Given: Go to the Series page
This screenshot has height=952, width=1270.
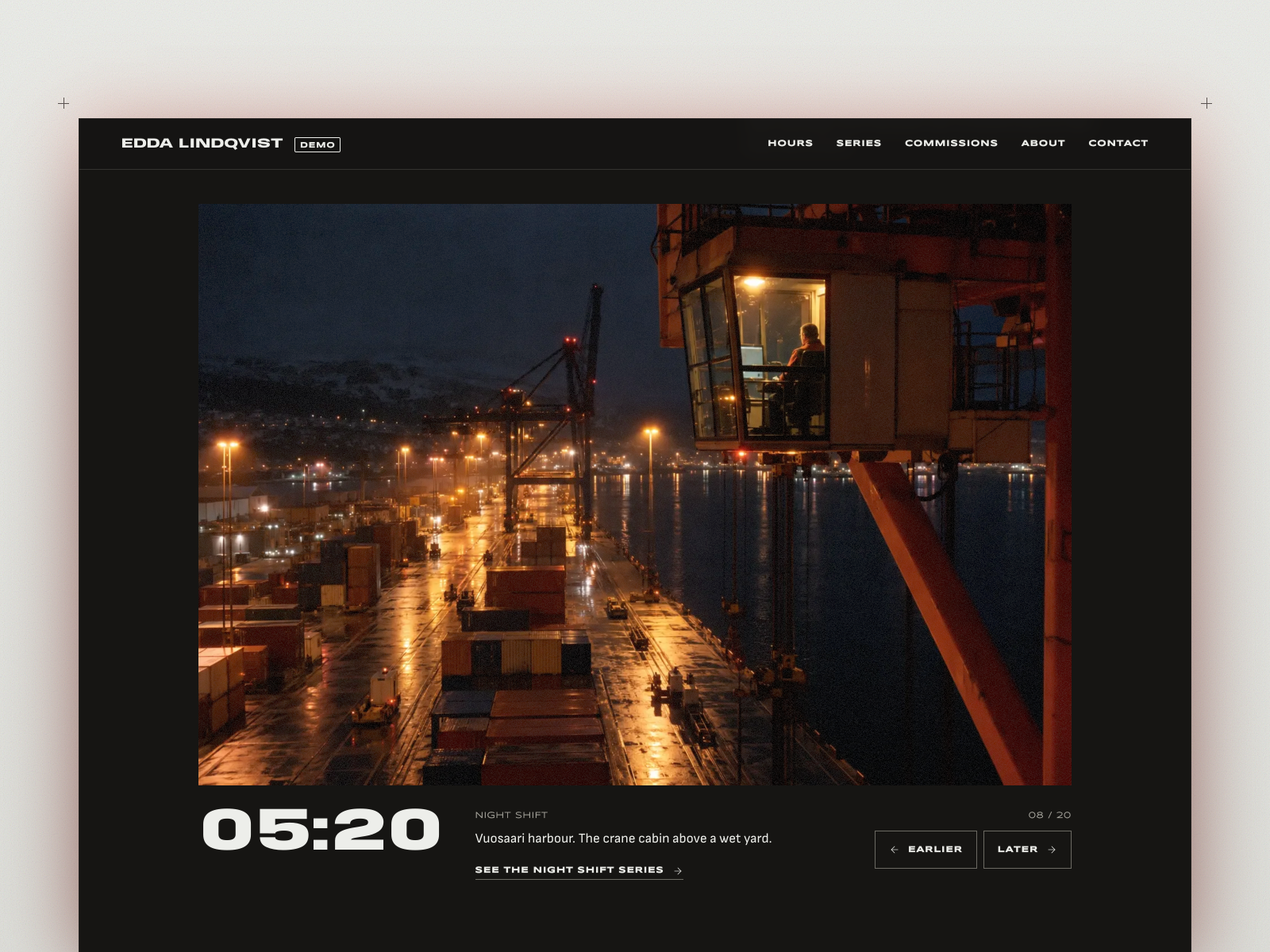Looking at the screenshot, I should click(858, 143).
